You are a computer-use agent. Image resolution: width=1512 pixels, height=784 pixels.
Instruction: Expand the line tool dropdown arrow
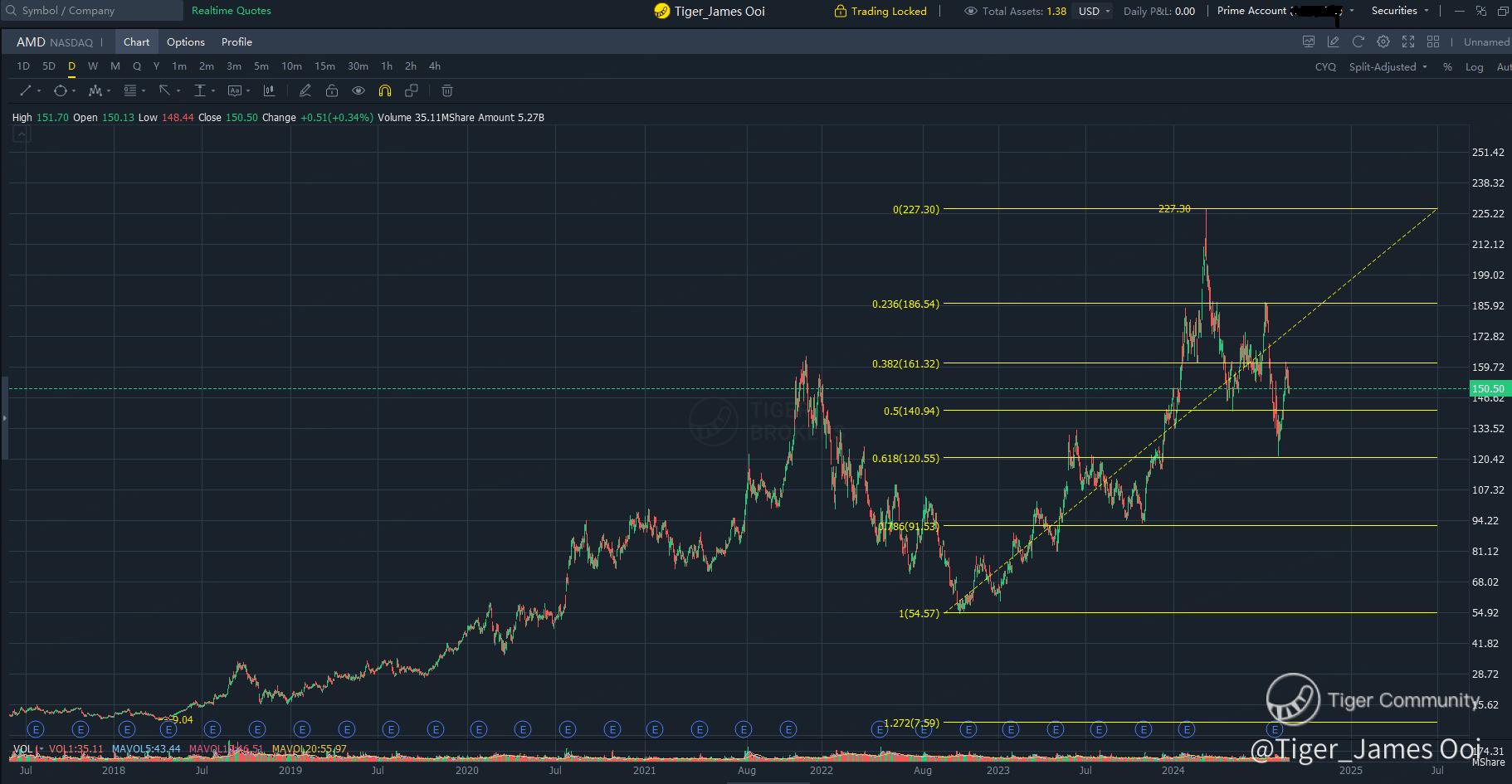click(x=38, y=91)
